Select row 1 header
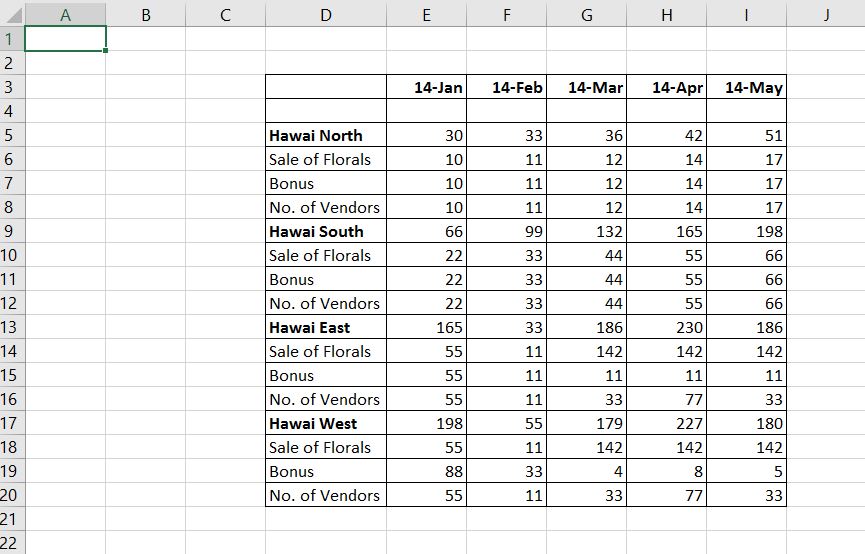This screenshot has height=554, width=865. 12,39
